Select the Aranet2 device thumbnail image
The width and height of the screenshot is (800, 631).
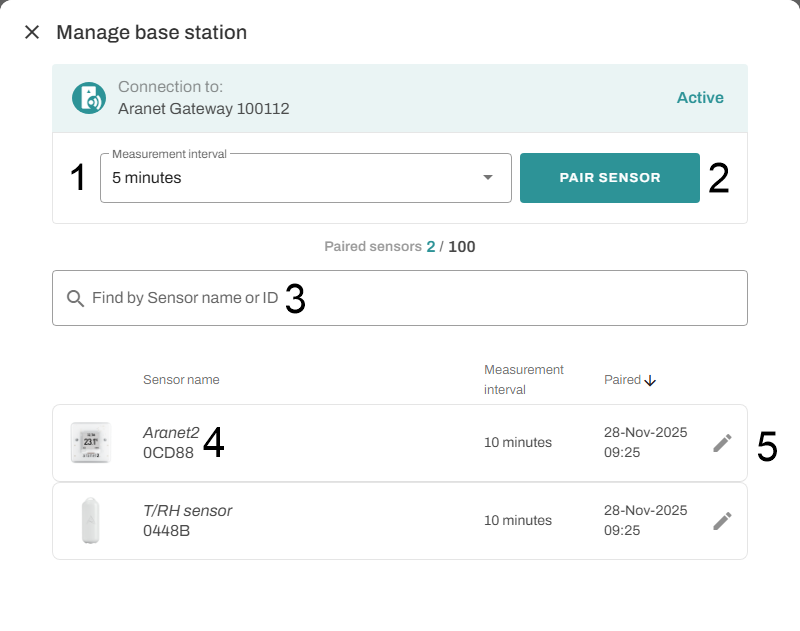[90, 442]
